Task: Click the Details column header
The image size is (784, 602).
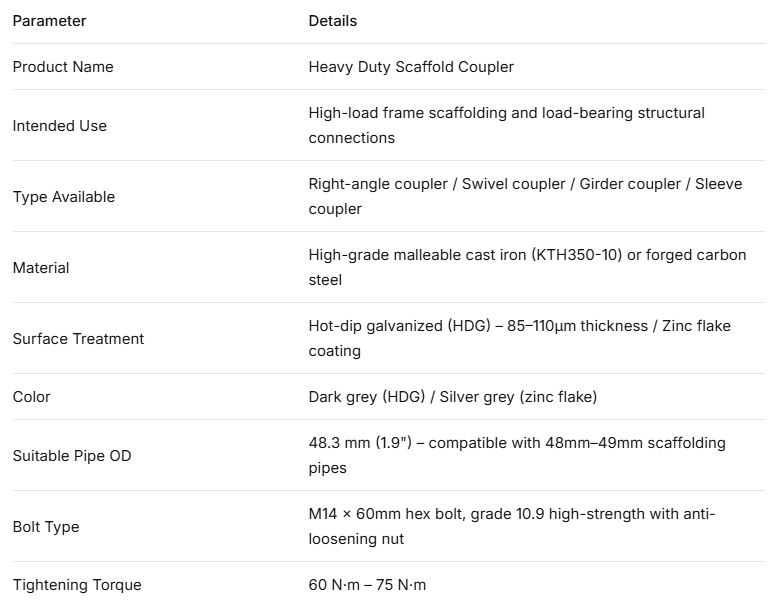Action: (x=332, y=21)
